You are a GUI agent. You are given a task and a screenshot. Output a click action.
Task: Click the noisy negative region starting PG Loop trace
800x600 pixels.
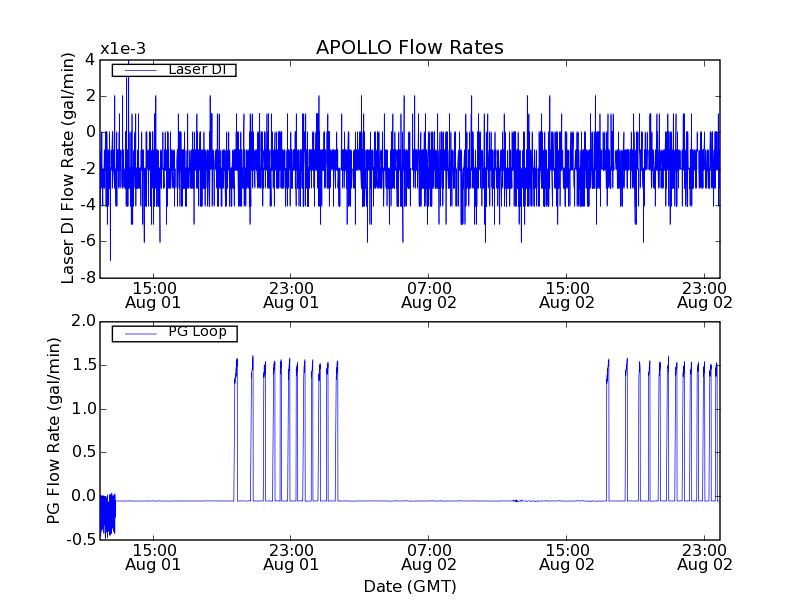point(107,513)
